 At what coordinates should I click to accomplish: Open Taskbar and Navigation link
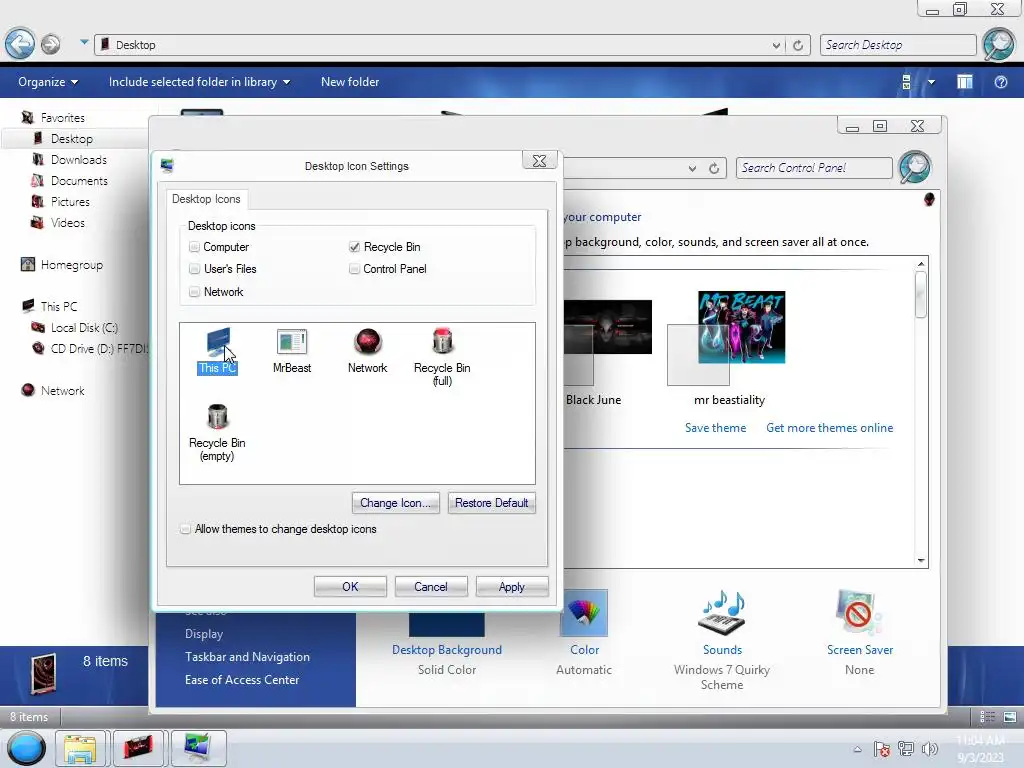pyautogui.click(x=248, y=657)
